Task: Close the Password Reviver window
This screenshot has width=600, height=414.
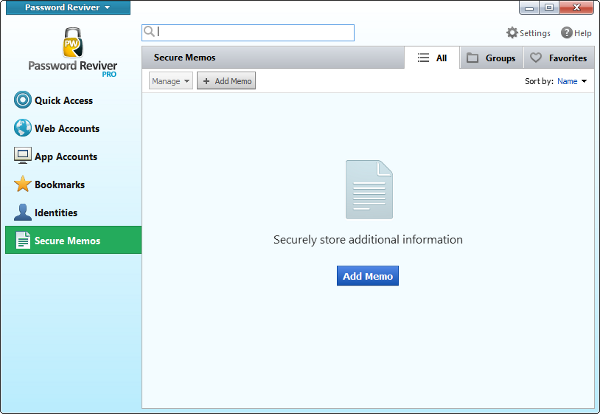Action: pyautogui.click(x=576, y=8)
